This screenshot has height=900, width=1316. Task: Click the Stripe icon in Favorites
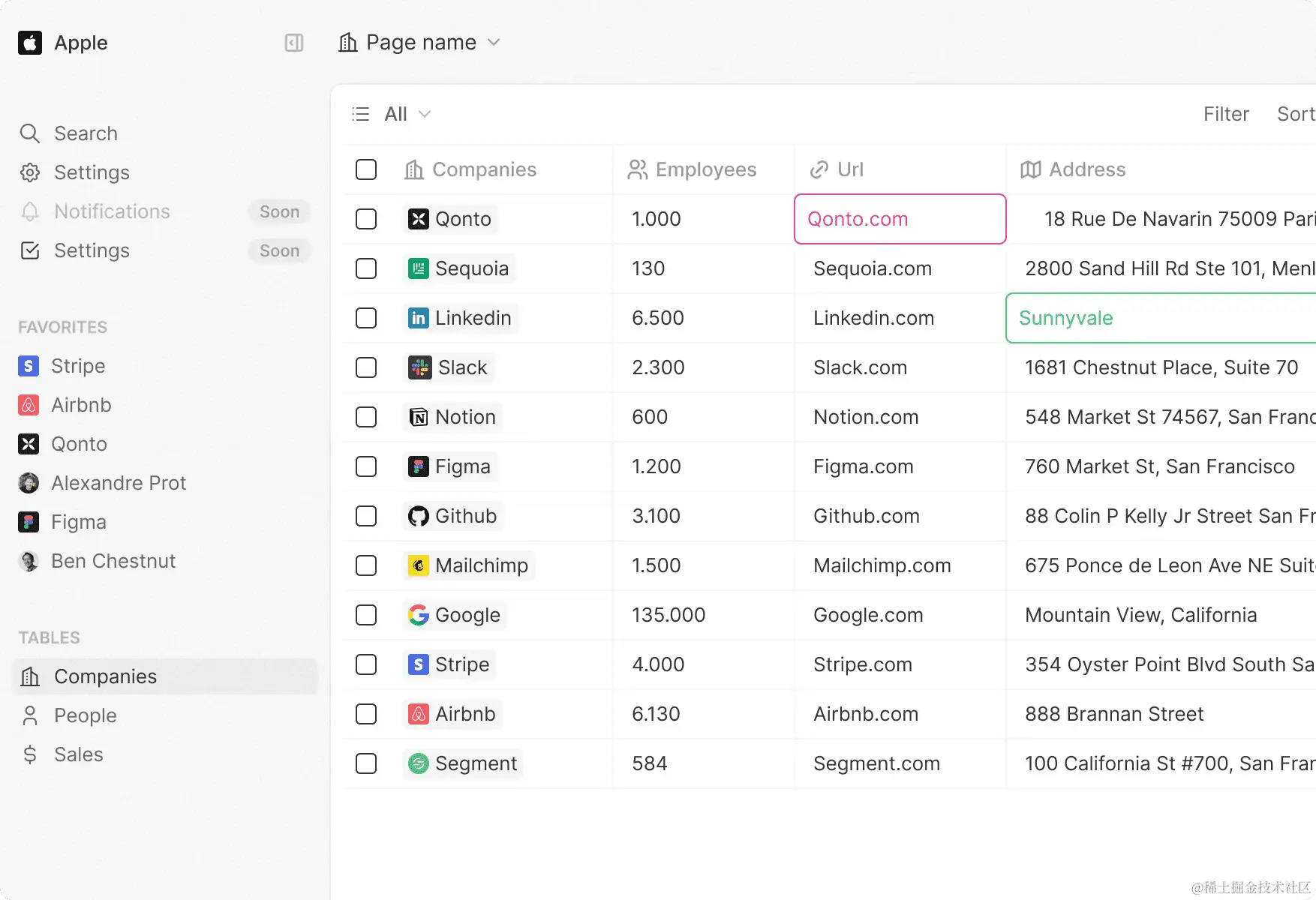pos(29,366)
